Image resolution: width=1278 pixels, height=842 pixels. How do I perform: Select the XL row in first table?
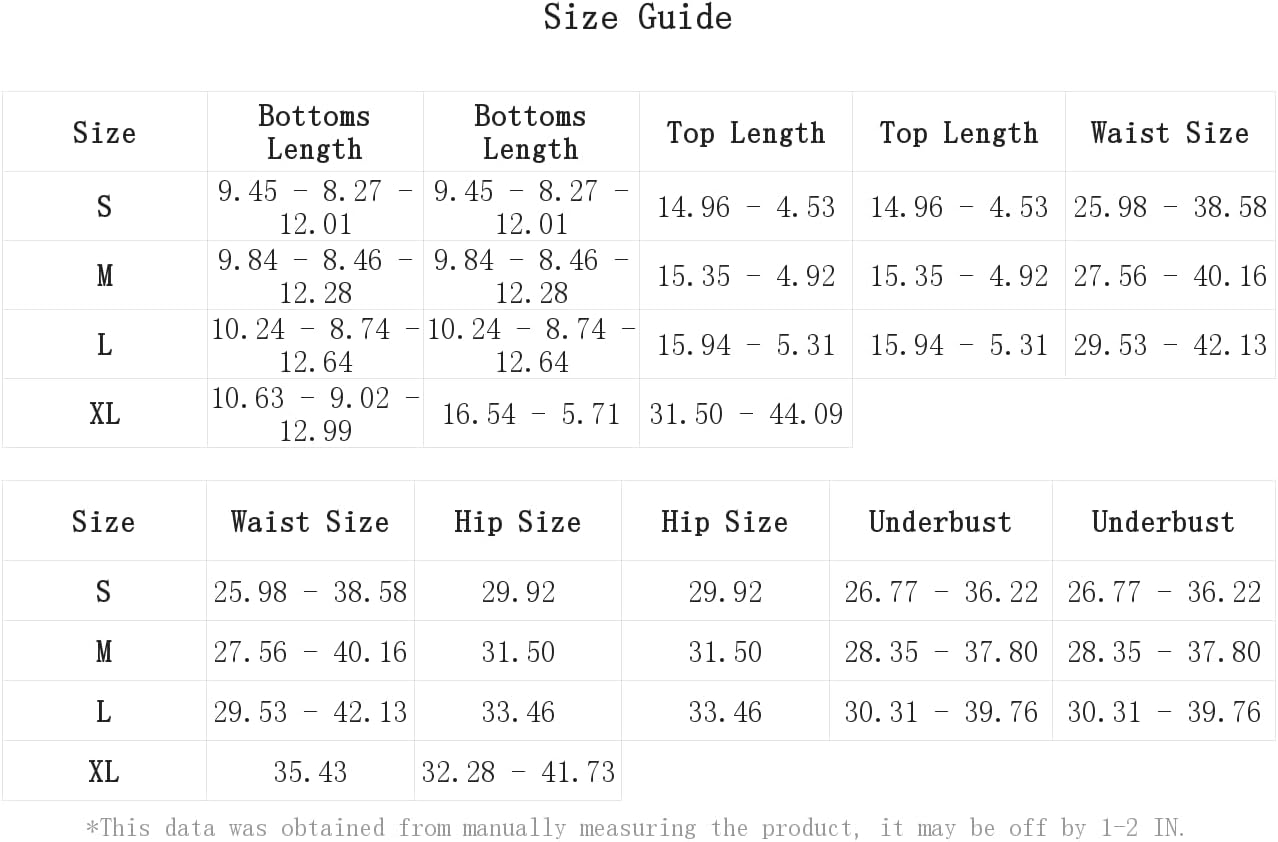point(427,413)
